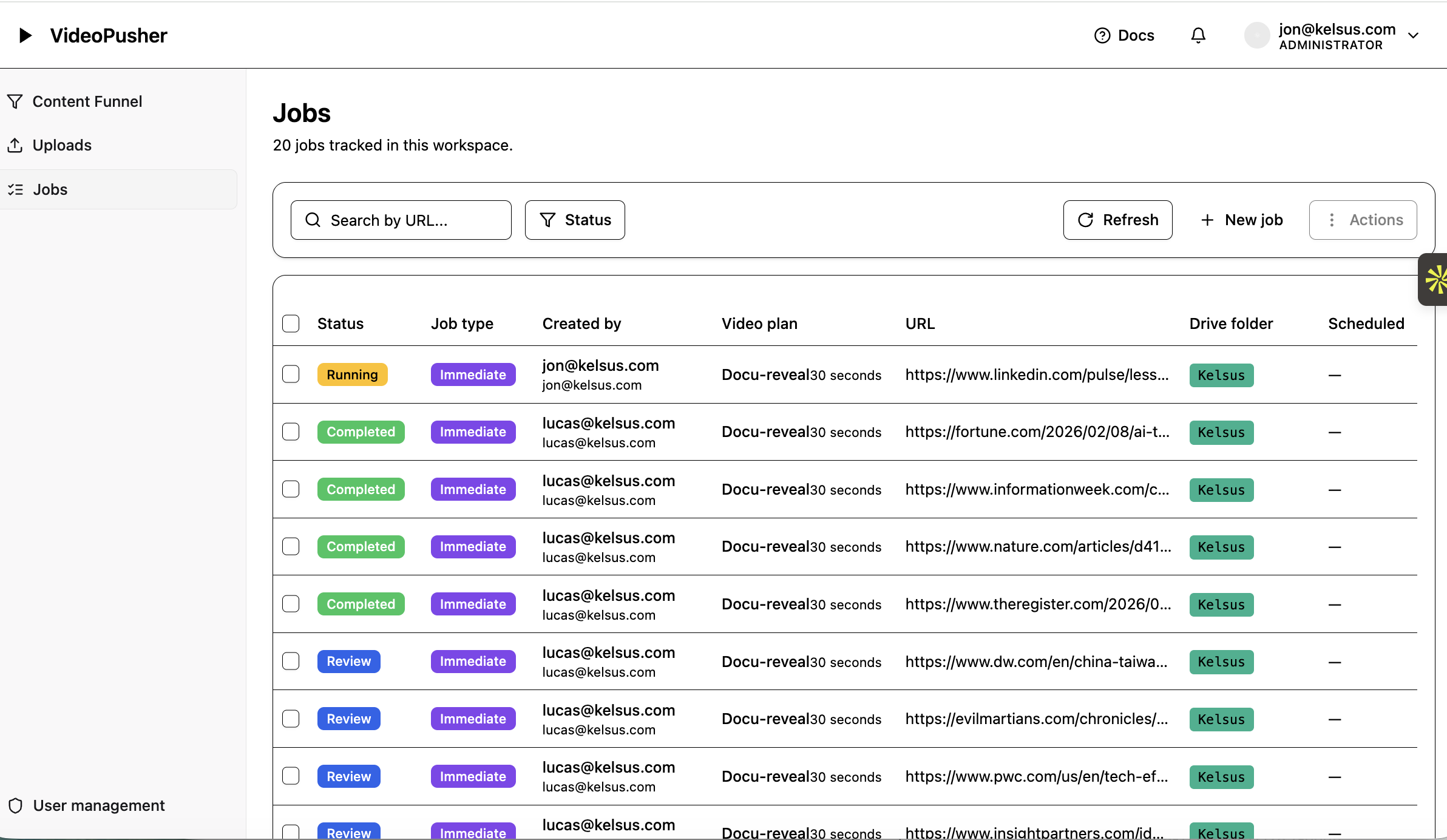Viewport: 1447px width, 840px height.
Task: Click the user avatar circle
Action: [1256, 35]
